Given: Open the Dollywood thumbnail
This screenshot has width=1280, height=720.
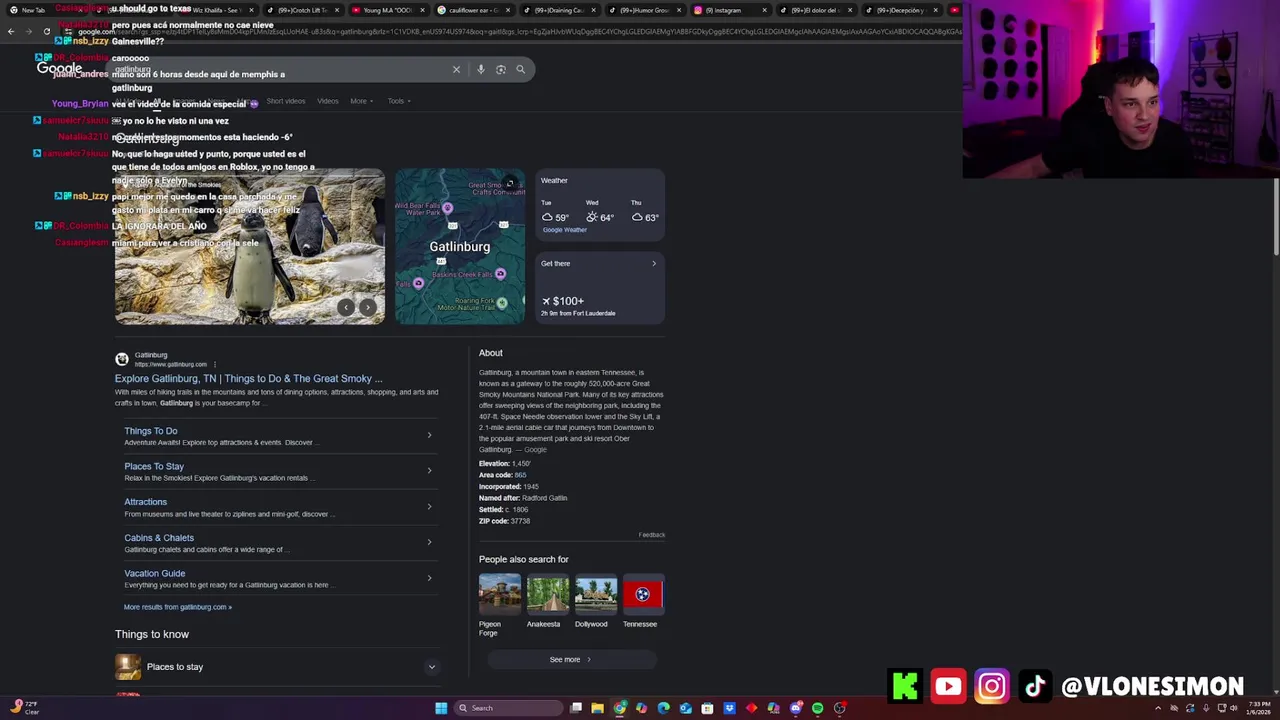Looking at the screenshot, I should 595,594.
